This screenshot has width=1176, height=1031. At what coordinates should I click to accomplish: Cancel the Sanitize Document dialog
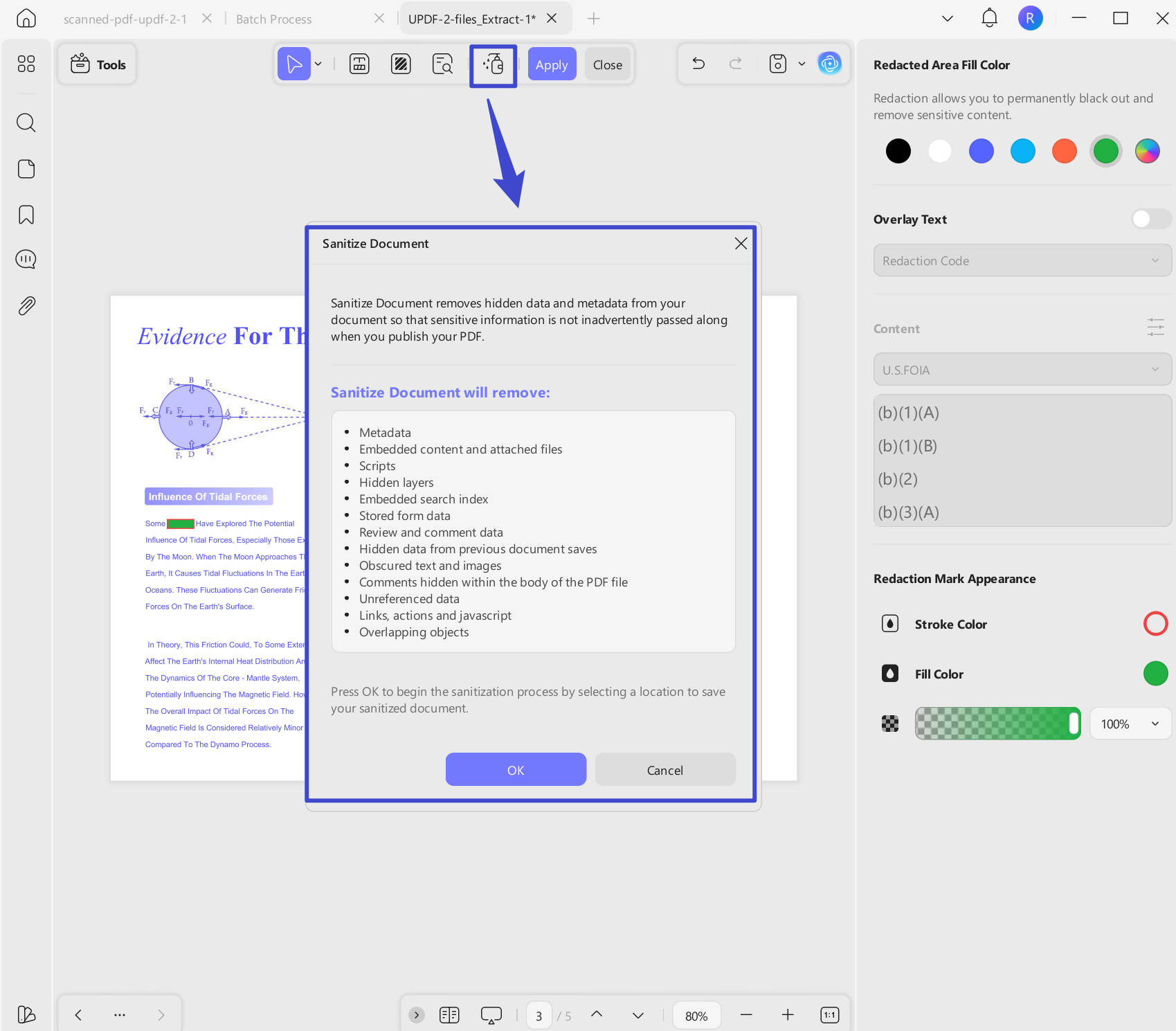point(665,769)
